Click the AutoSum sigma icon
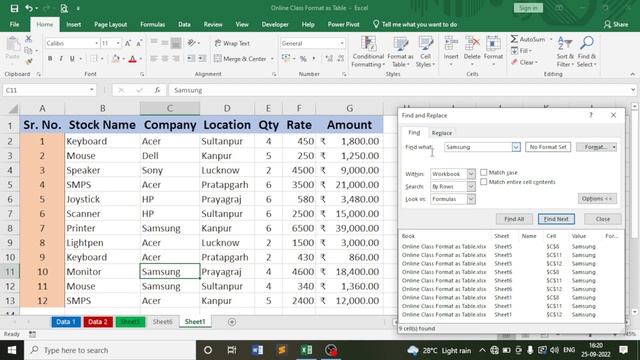Image resolution: width=640 pixels, height=360 pixels. (x=514, y=39)
